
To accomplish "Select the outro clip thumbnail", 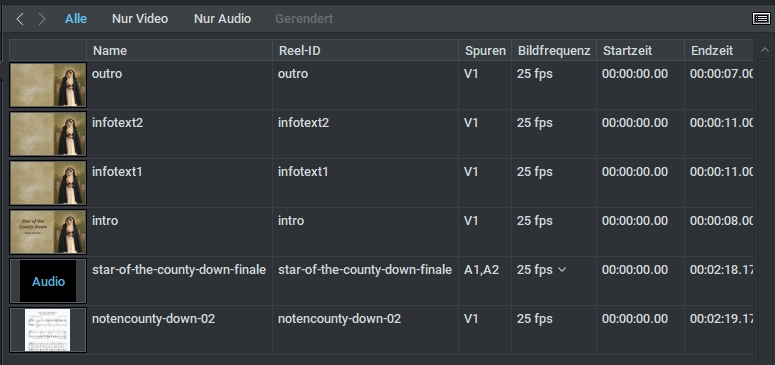I will (48, 85).
